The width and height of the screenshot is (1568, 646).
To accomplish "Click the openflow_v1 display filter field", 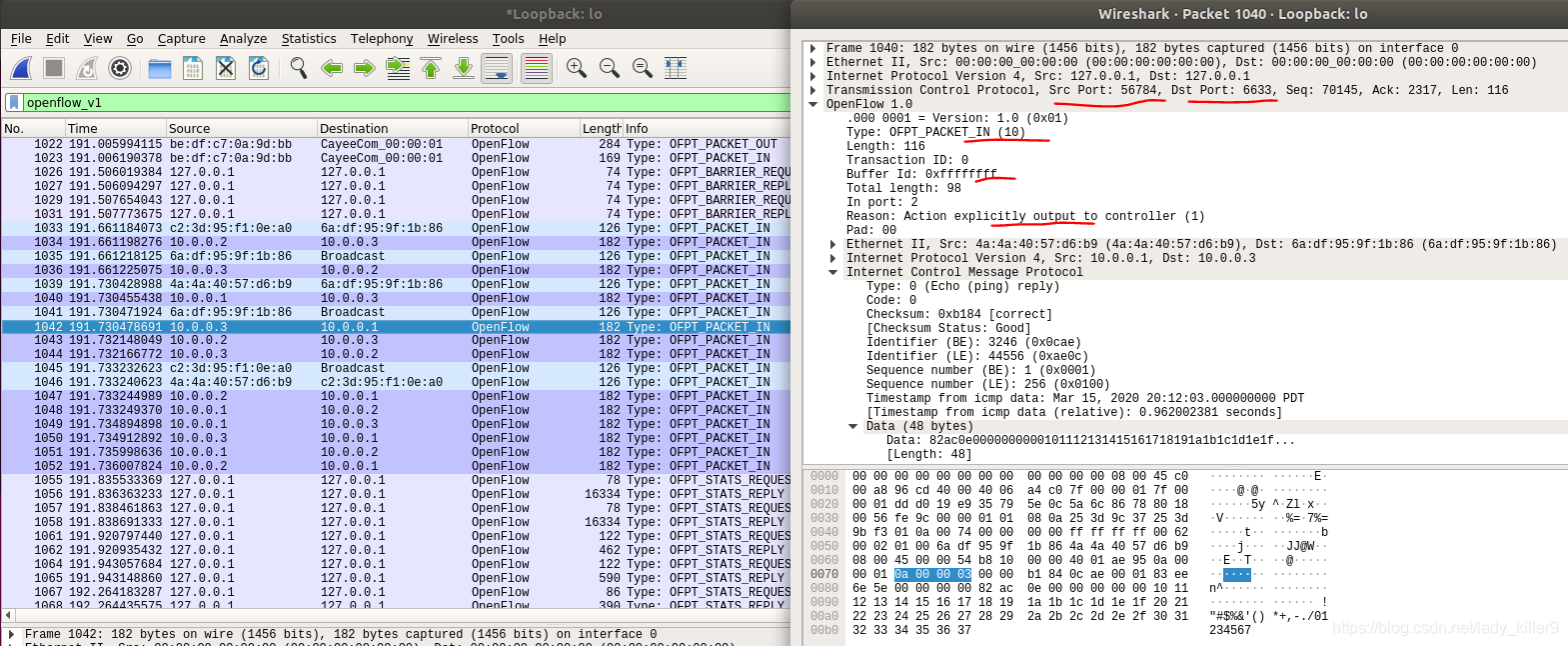I will 406,102.
